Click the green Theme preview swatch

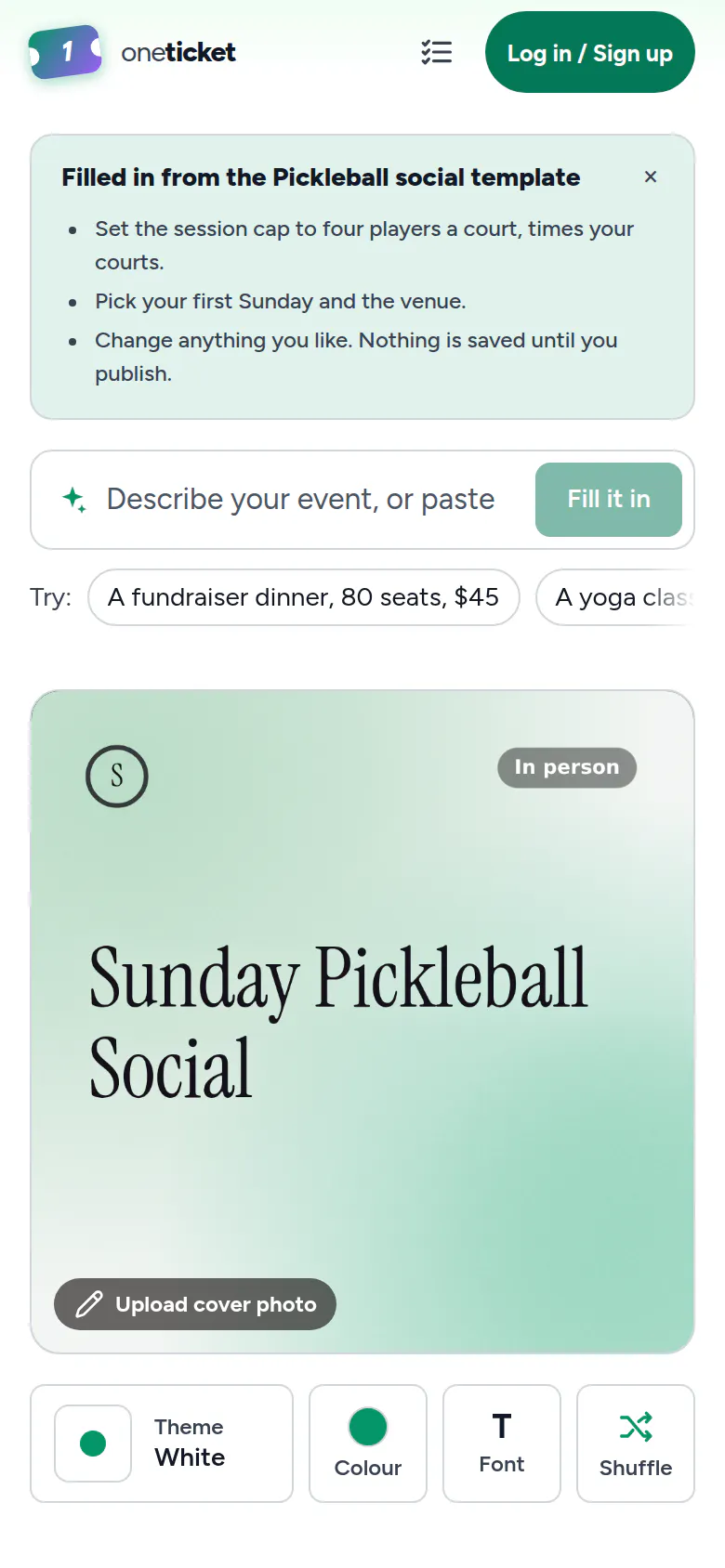(x=93, y=1444)
